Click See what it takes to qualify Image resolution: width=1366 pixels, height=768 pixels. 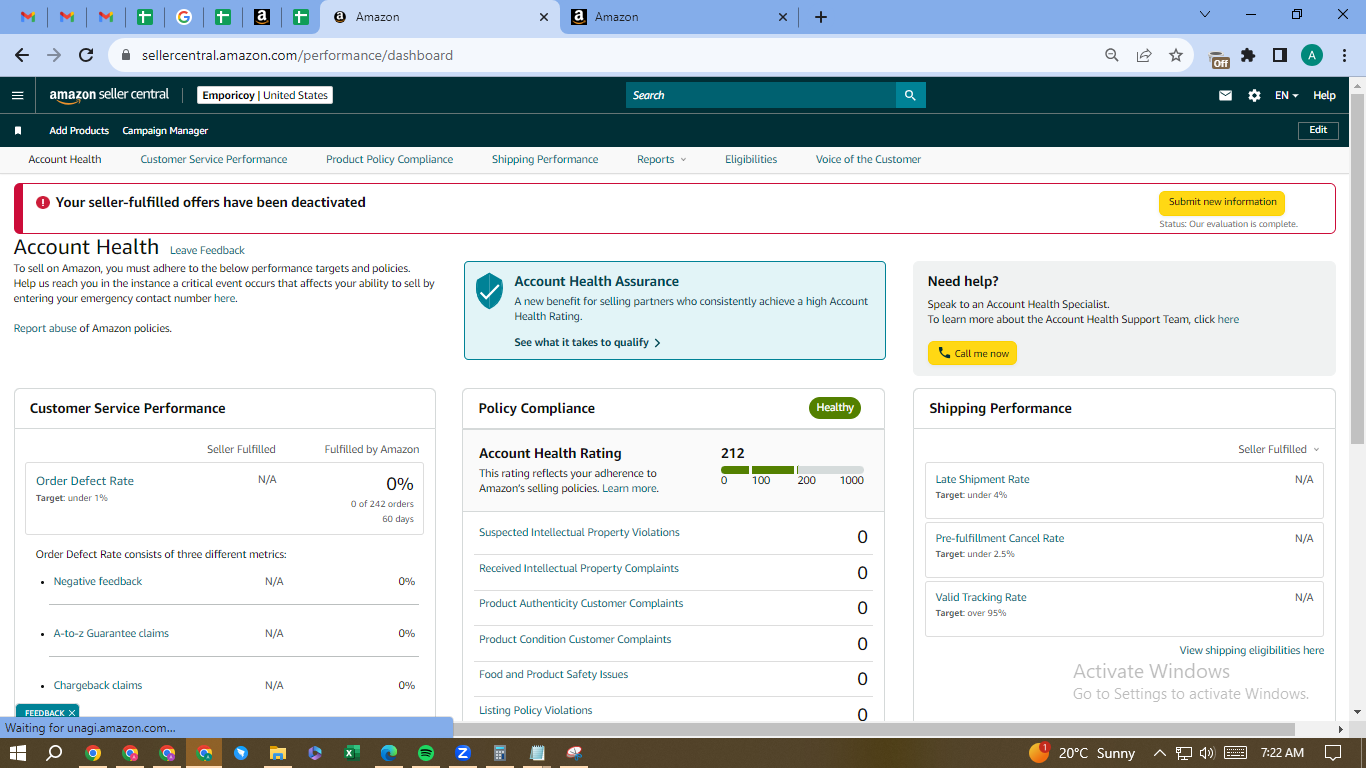[x=588, y=342]
